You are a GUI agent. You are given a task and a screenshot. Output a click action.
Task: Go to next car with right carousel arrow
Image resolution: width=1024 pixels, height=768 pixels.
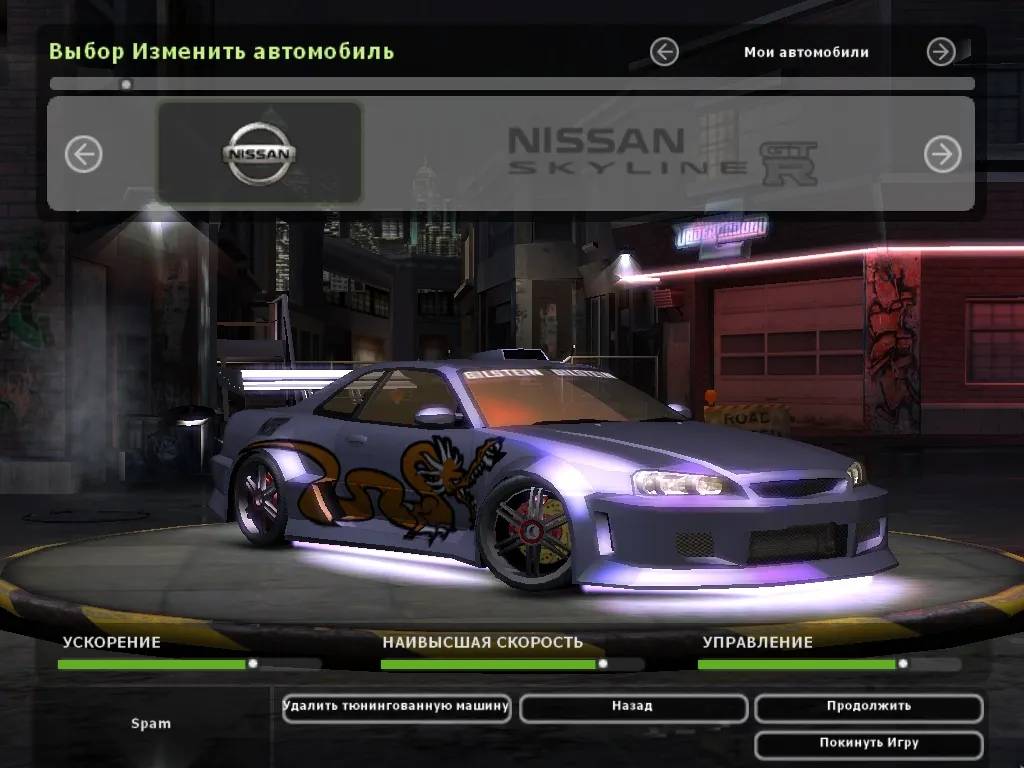[x=942, y=154]
